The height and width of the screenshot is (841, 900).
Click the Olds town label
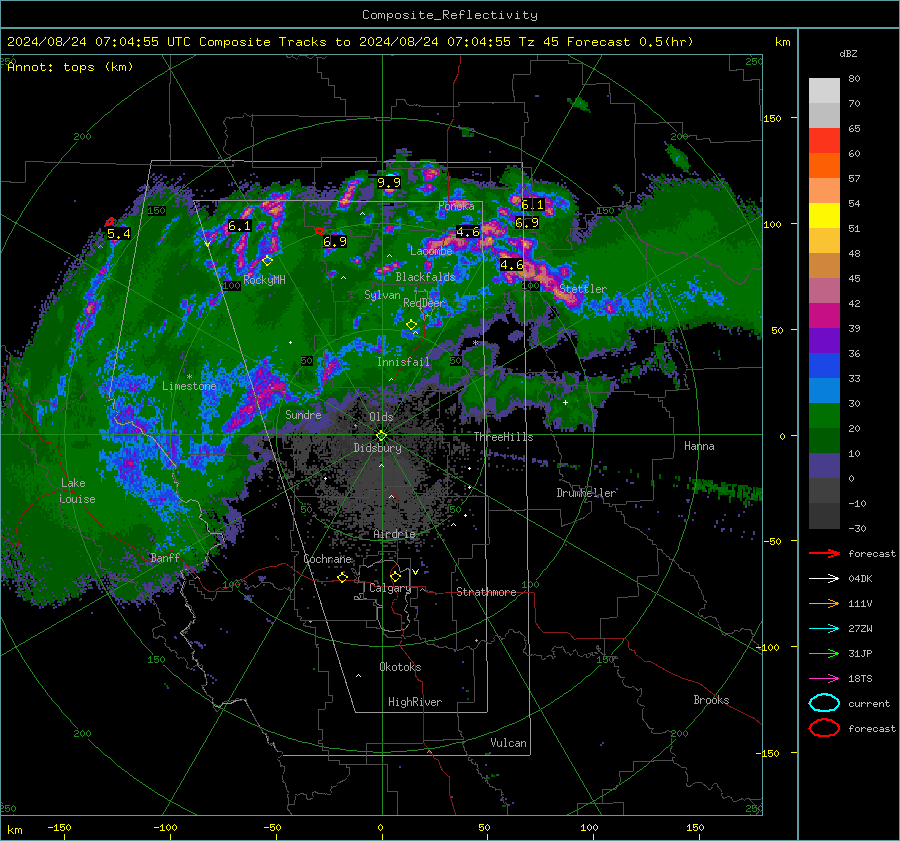click(x=381, y=416)
